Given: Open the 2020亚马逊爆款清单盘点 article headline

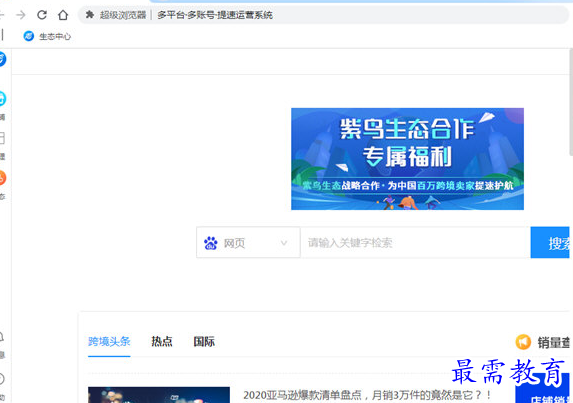Looking at the screenshot, I should (367, 395).
